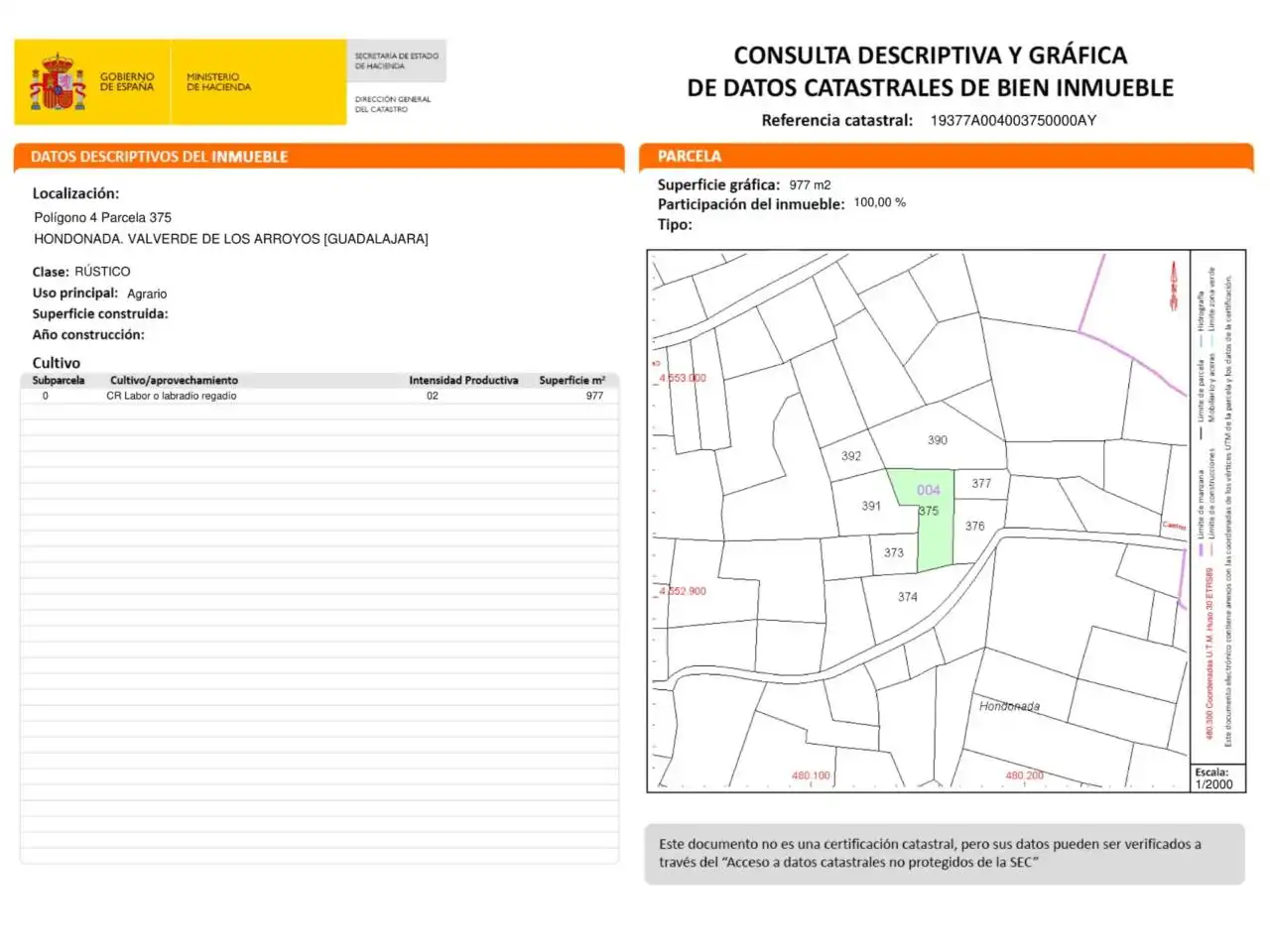The image size is (1270, 952).
Task: Click the 'Intensidad Productiva' column header
Action: tap(463, 380)
